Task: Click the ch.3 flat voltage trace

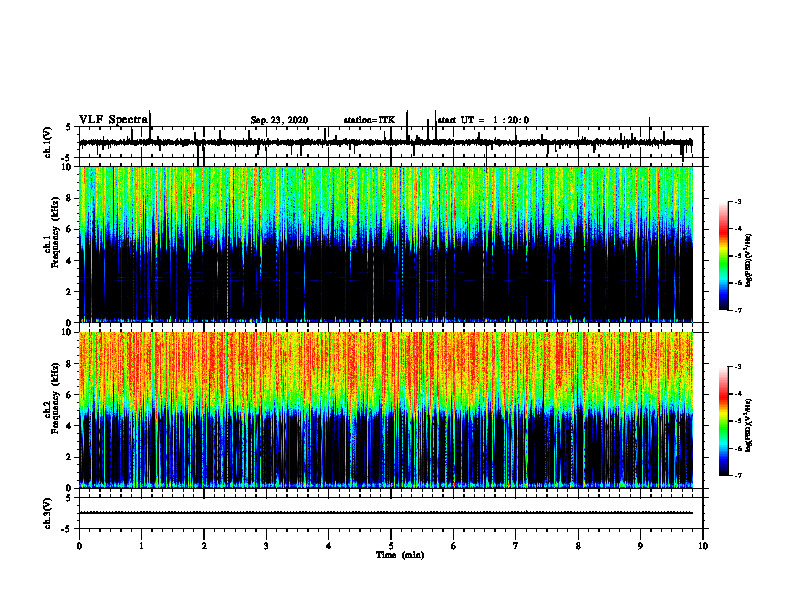Action: (x=386, y=513)
